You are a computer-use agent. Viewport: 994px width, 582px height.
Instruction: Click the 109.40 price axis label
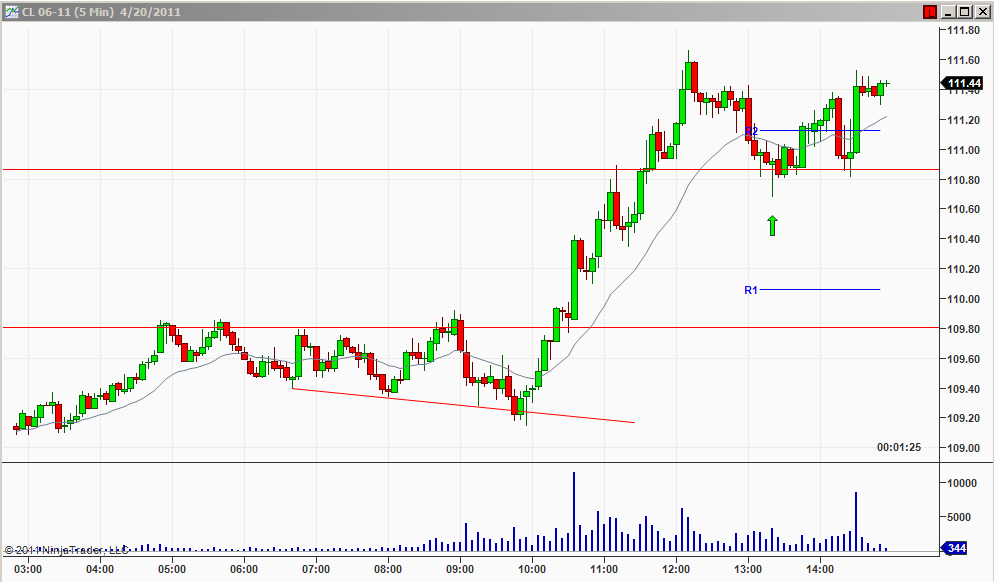(x=964, y=389)
